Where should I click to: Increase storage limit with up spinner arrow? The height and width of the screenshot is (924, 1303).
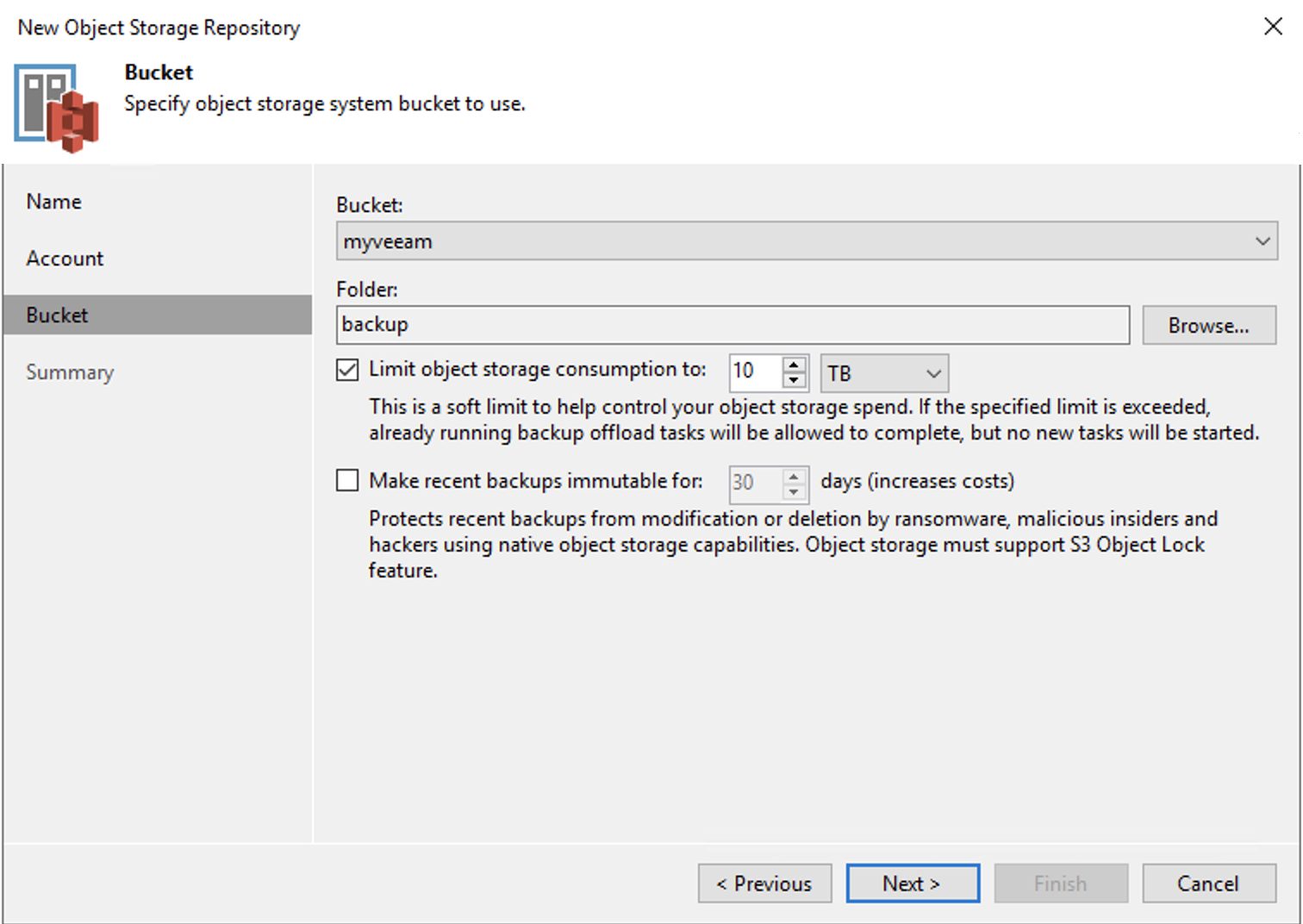[794, 365]
